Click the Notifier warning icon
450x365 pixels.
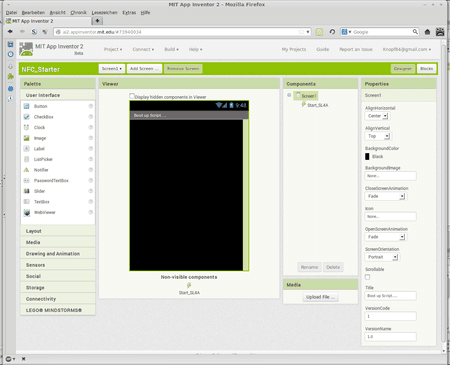[x=27, y=170]
